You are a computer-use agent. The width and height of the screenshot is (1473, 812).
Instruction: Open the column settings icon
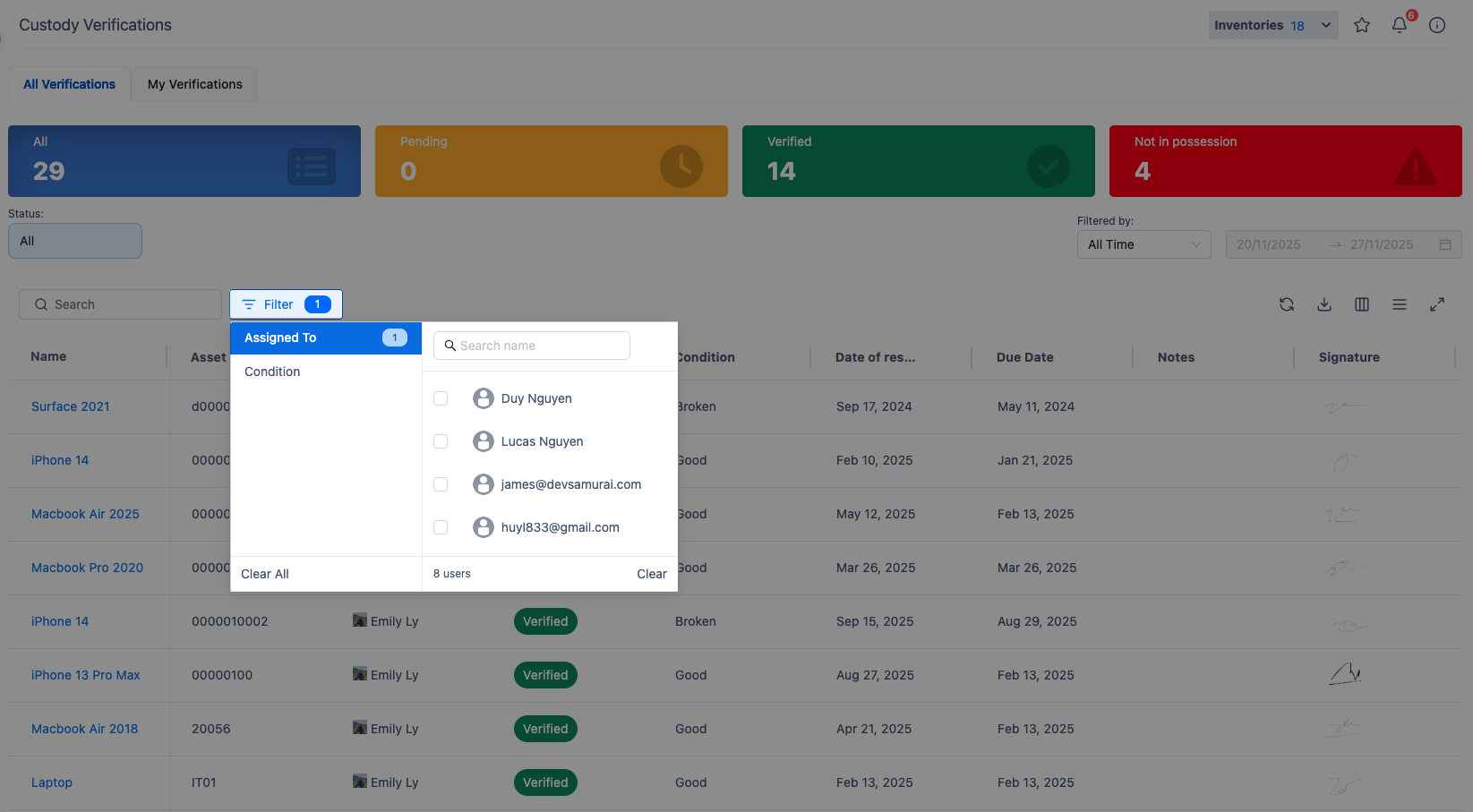click(1362, 304)
